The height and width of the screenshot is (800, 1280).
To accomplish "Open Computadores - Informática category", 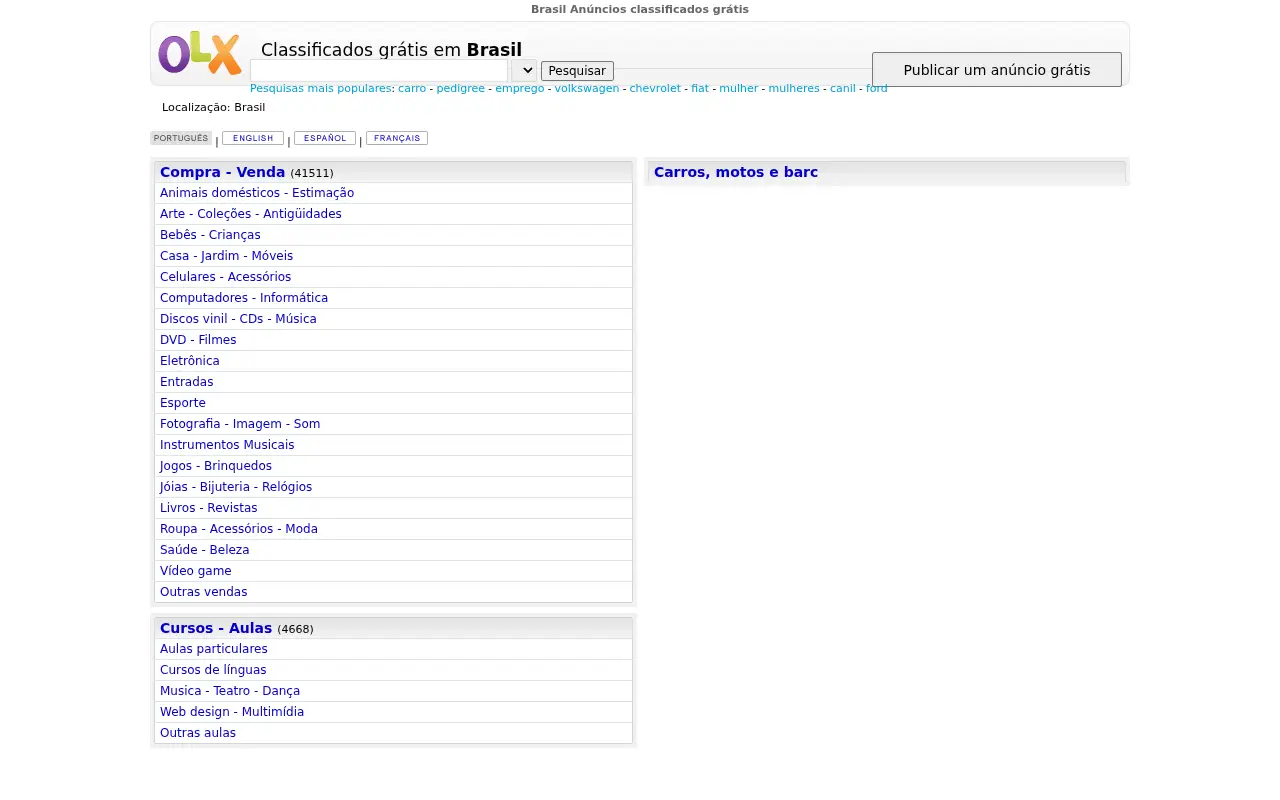I will [244, 298].
